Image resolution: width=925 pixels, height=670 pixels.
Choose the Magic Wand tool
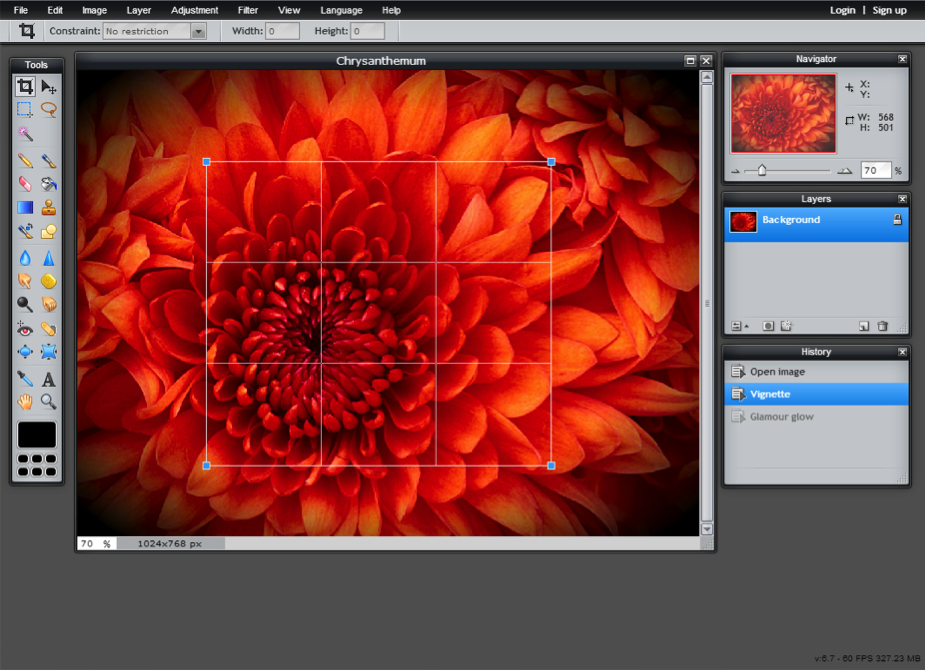point(25,134)
